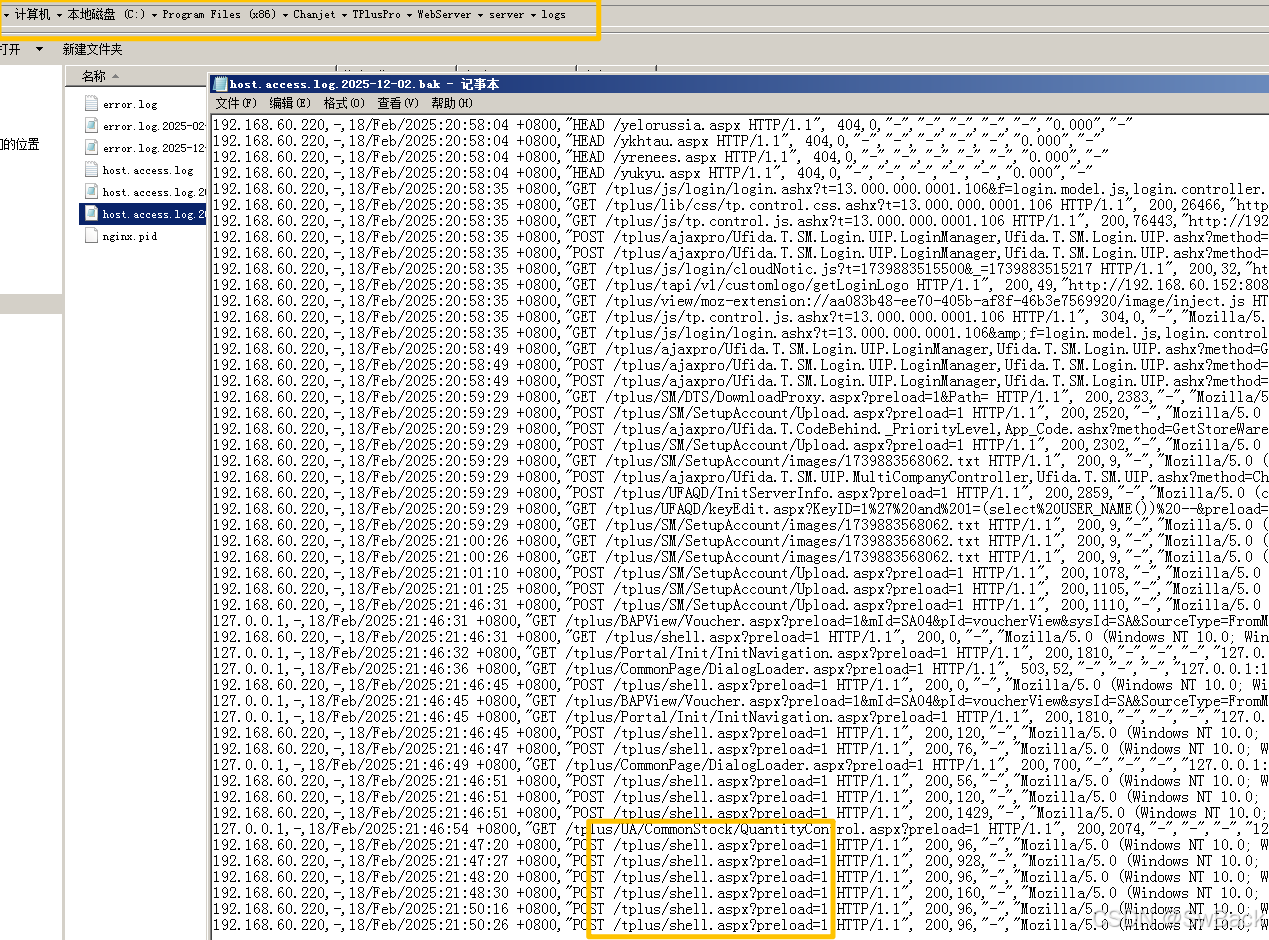
Task: Go to Program Files (x86) breadcrumb segment
Action: click(219, 15)
